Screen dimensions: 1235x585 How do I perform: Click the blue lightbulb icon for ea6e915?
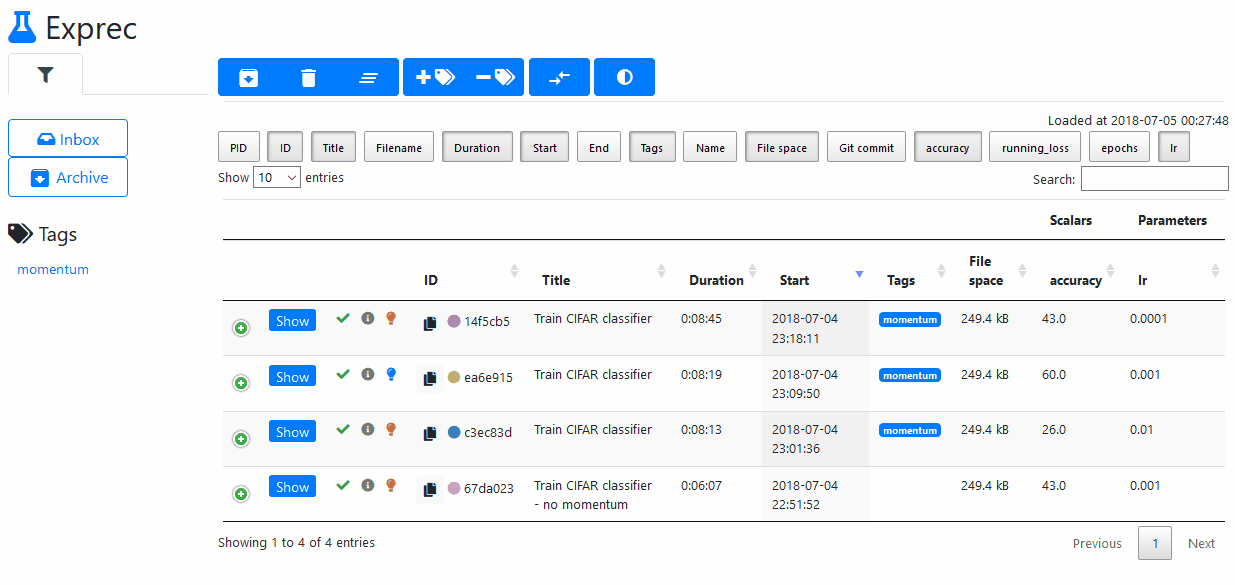(x=391, y=374)
